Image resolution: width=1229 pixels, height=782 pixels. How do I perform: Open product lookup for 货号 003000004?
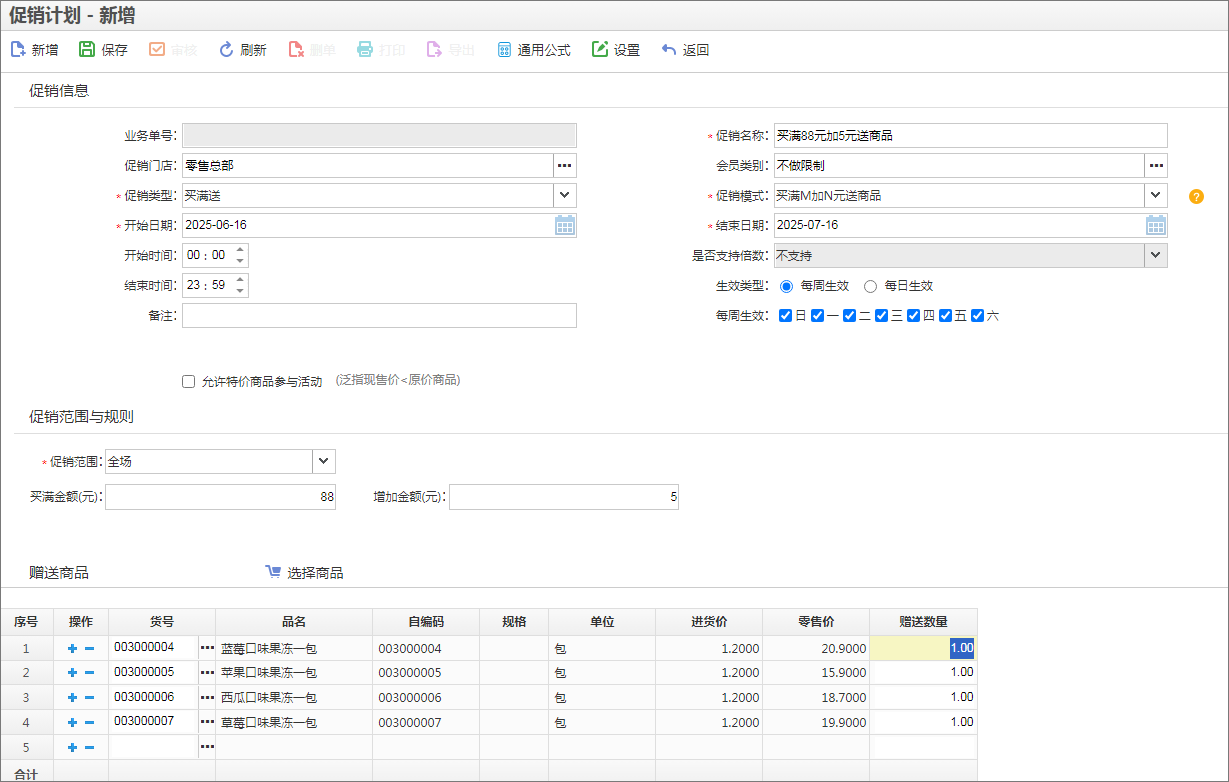coord(207,648)
